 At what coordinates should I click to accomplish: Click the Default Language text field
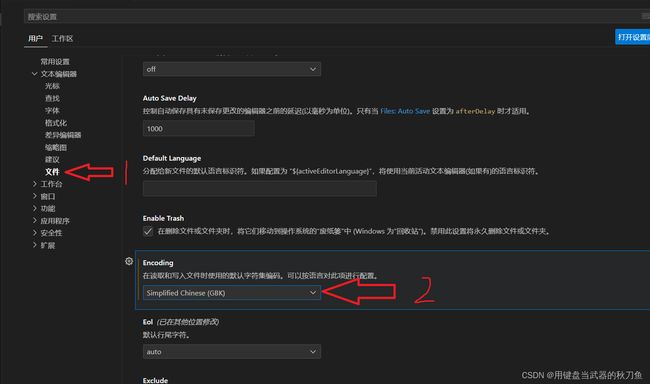(x=260, y=188)
